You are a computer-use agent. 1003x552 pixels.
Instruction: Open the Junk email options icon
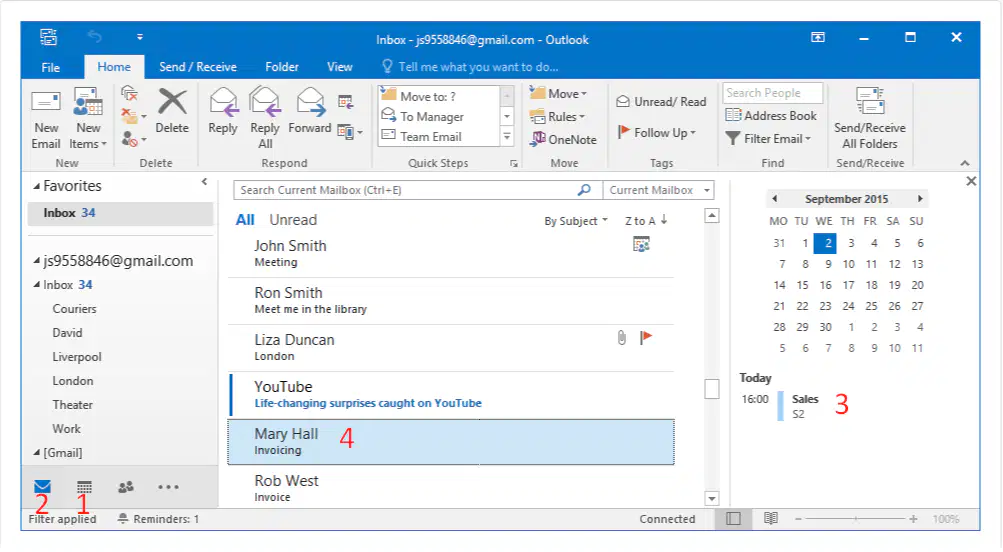point(134,139)
